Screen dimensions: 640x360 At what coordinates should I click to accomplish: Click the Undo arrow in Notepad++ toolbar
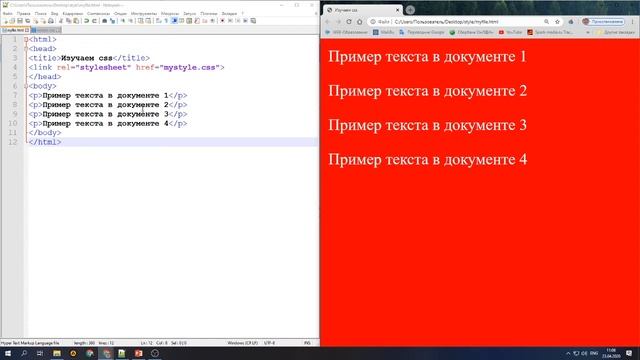[x=87, y=21]
